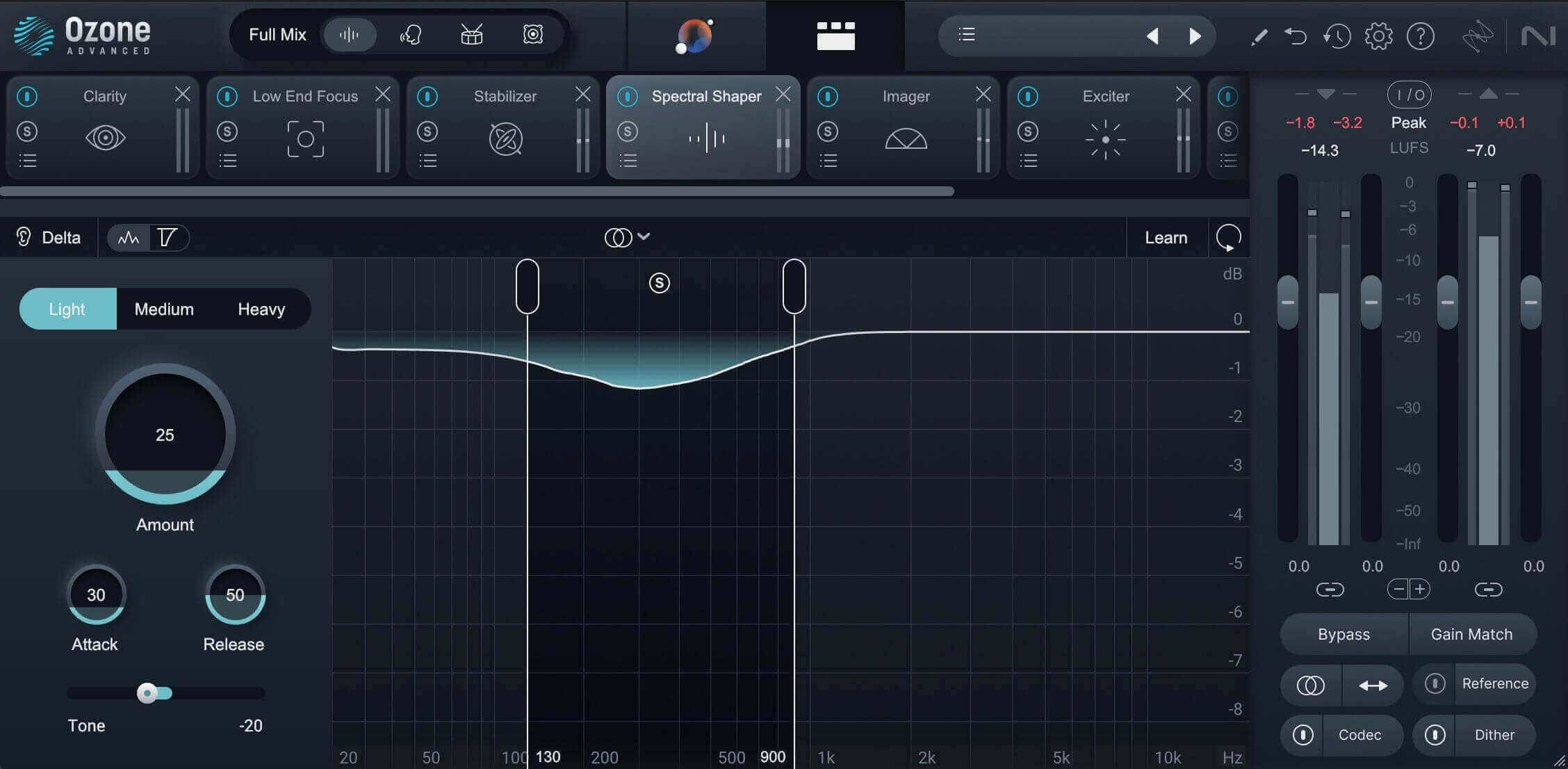Click the Low End Focus module icon
The image size is (1568, 769).
click(306, 138)
